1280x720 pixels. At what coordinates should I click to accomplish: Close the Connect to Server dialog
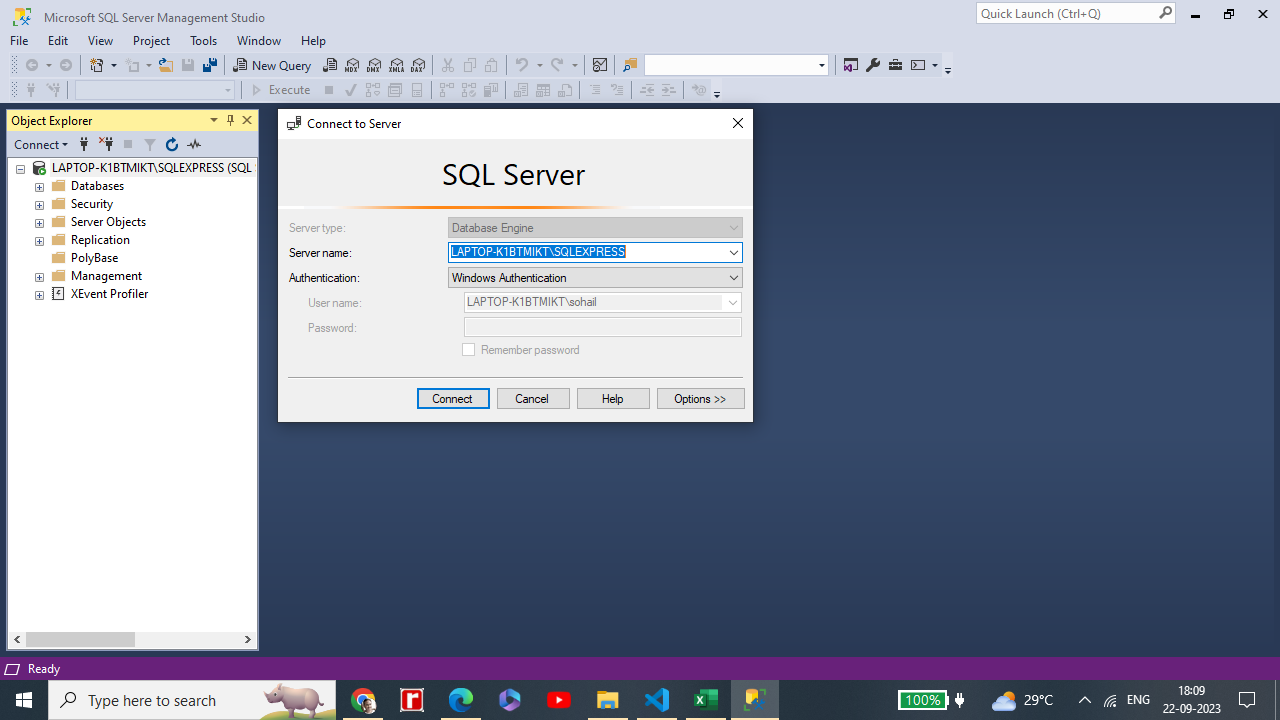pos(738,123)
